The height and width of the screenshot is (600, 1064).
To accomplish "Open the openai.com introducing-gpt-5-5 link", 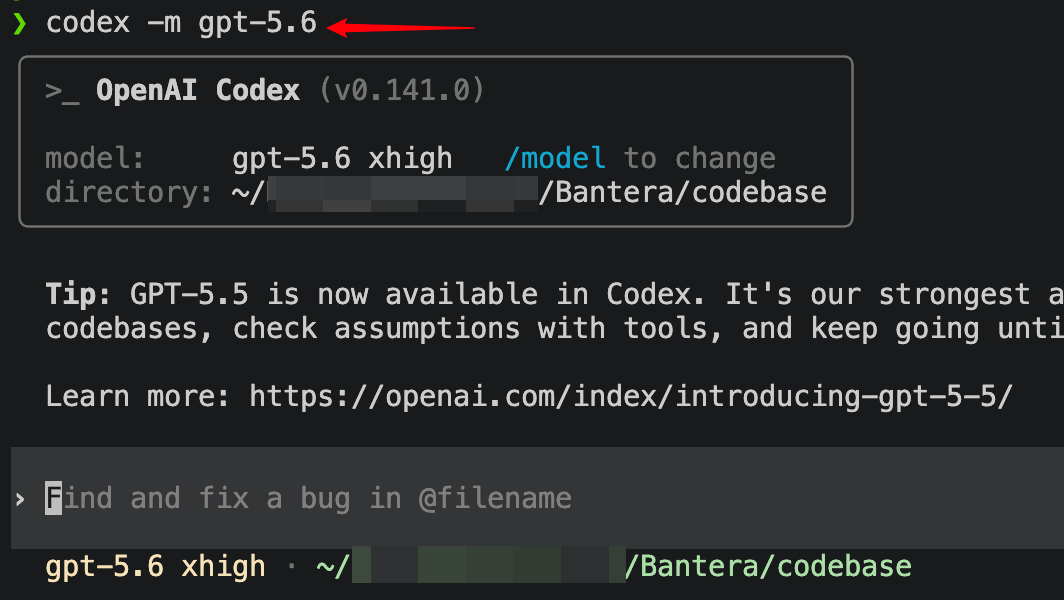I will (x=631, y=396).
